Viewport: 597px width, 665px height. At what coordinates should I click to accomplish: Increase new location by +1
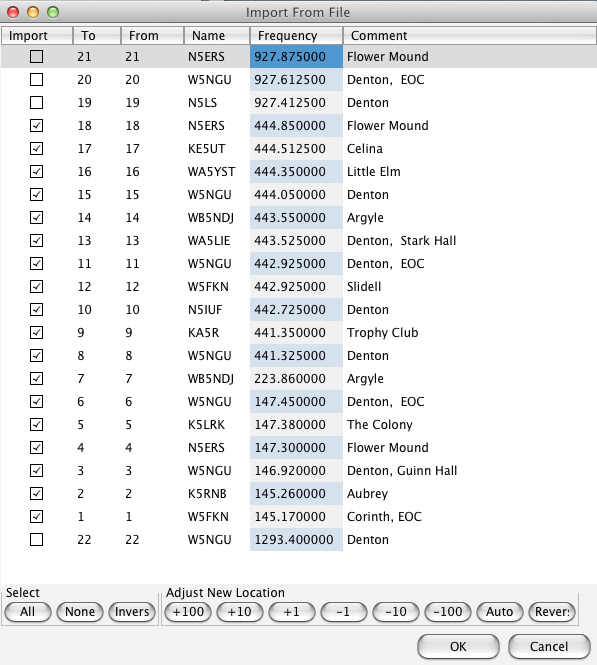(292, 612)
